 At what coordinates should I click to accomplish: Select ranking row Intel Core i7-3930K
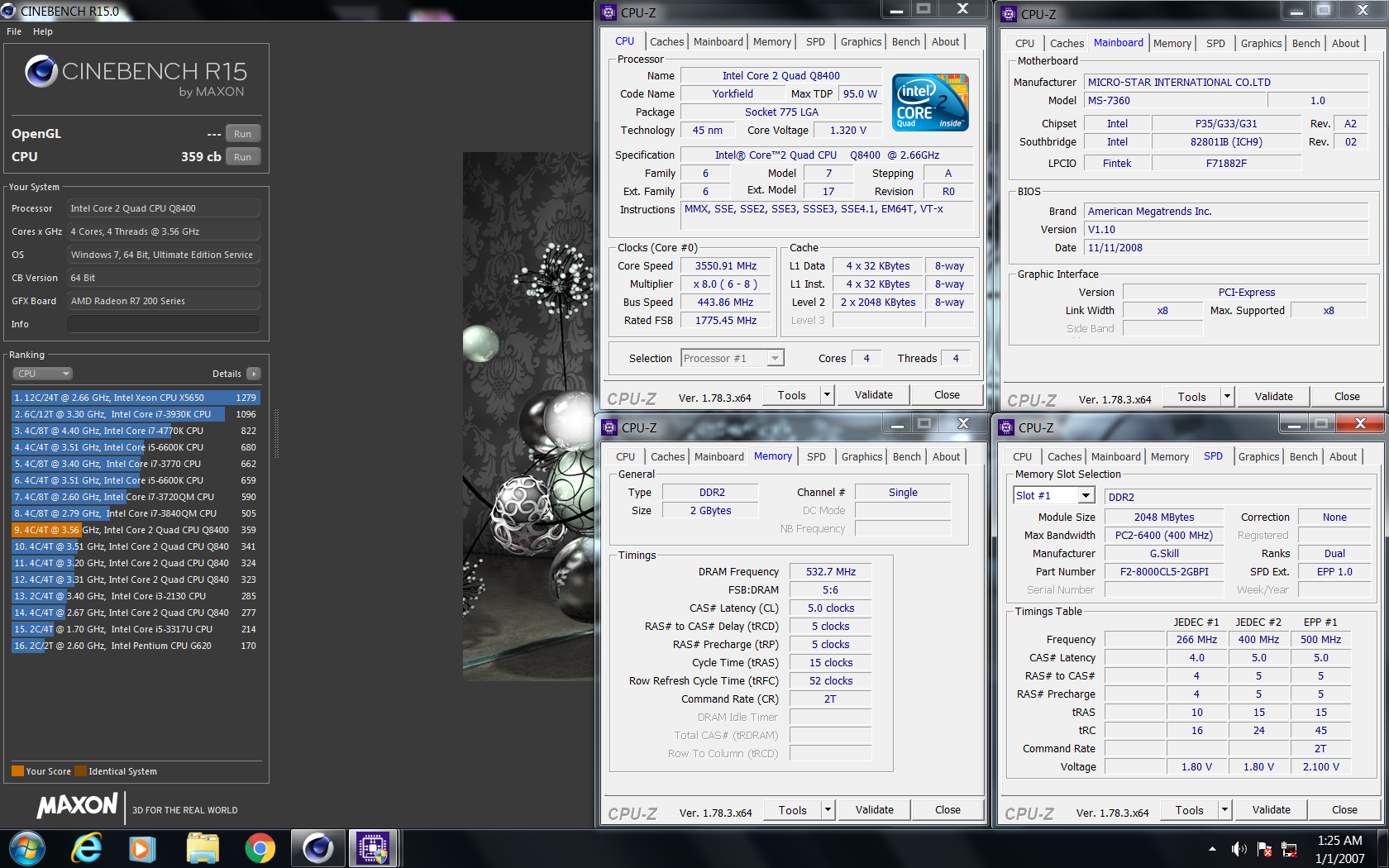pos(136,414)
